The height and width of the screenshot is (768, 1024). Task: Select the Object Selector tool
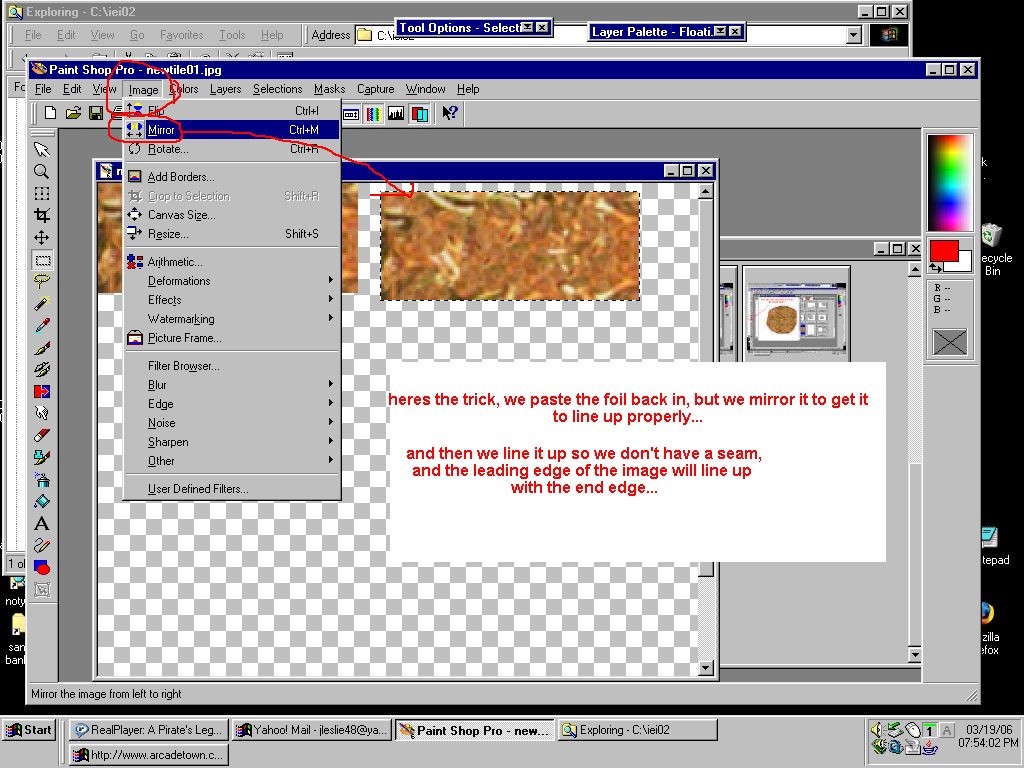pos(42,590)
